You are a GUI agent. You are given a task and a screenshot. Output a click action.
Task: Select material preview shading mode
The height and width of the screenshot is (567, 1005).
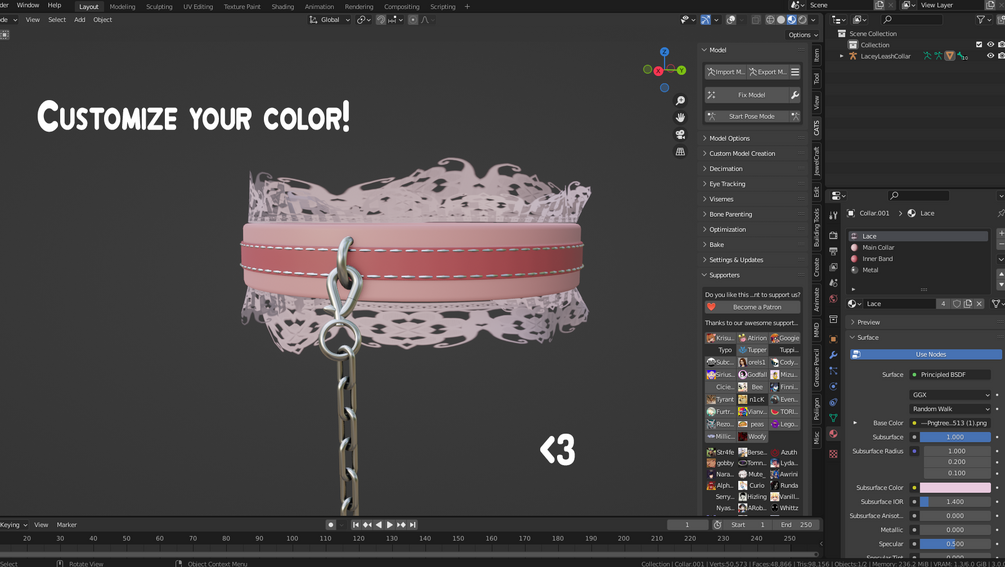[792, 20]
